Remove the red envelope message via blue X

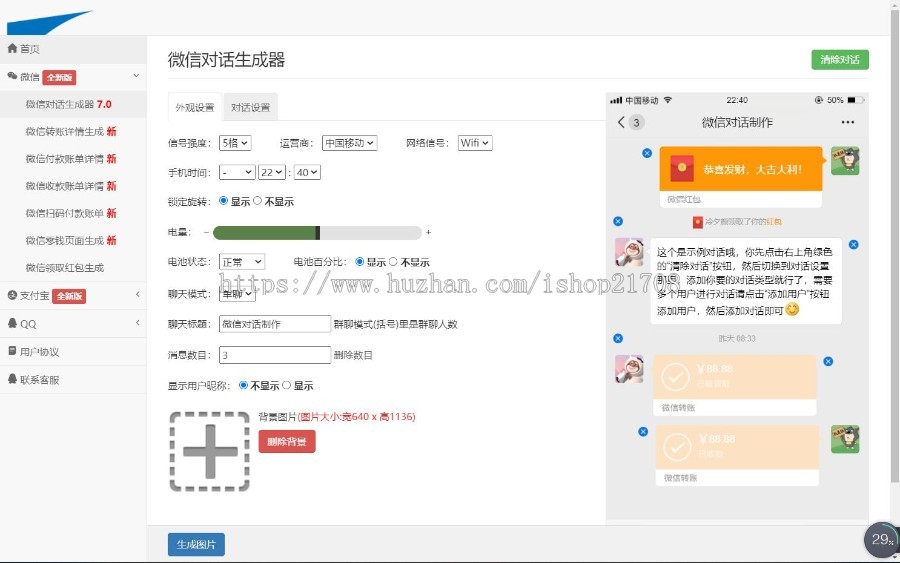[x=647, y=153]
